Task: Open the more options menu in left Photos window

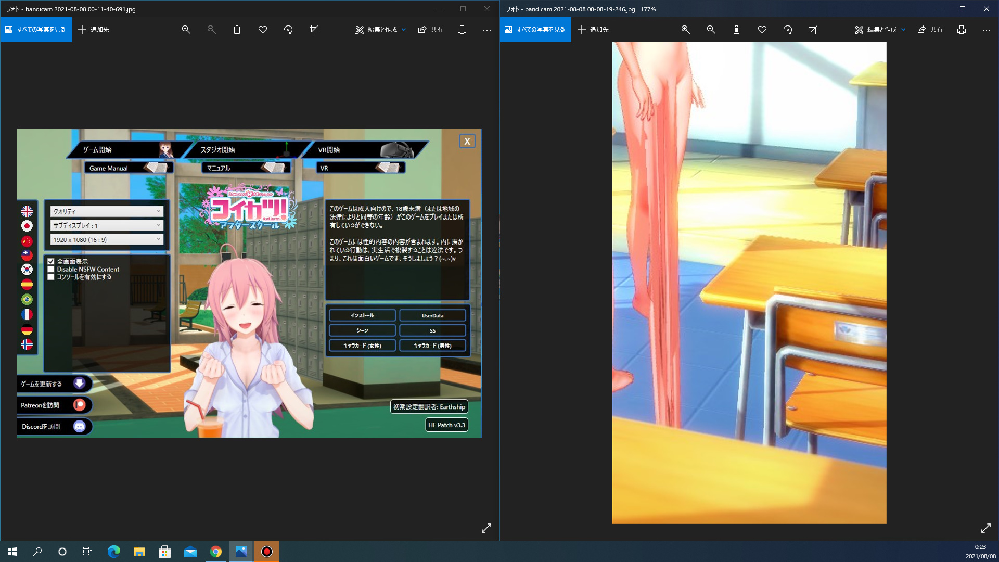Action: point(487,30)
